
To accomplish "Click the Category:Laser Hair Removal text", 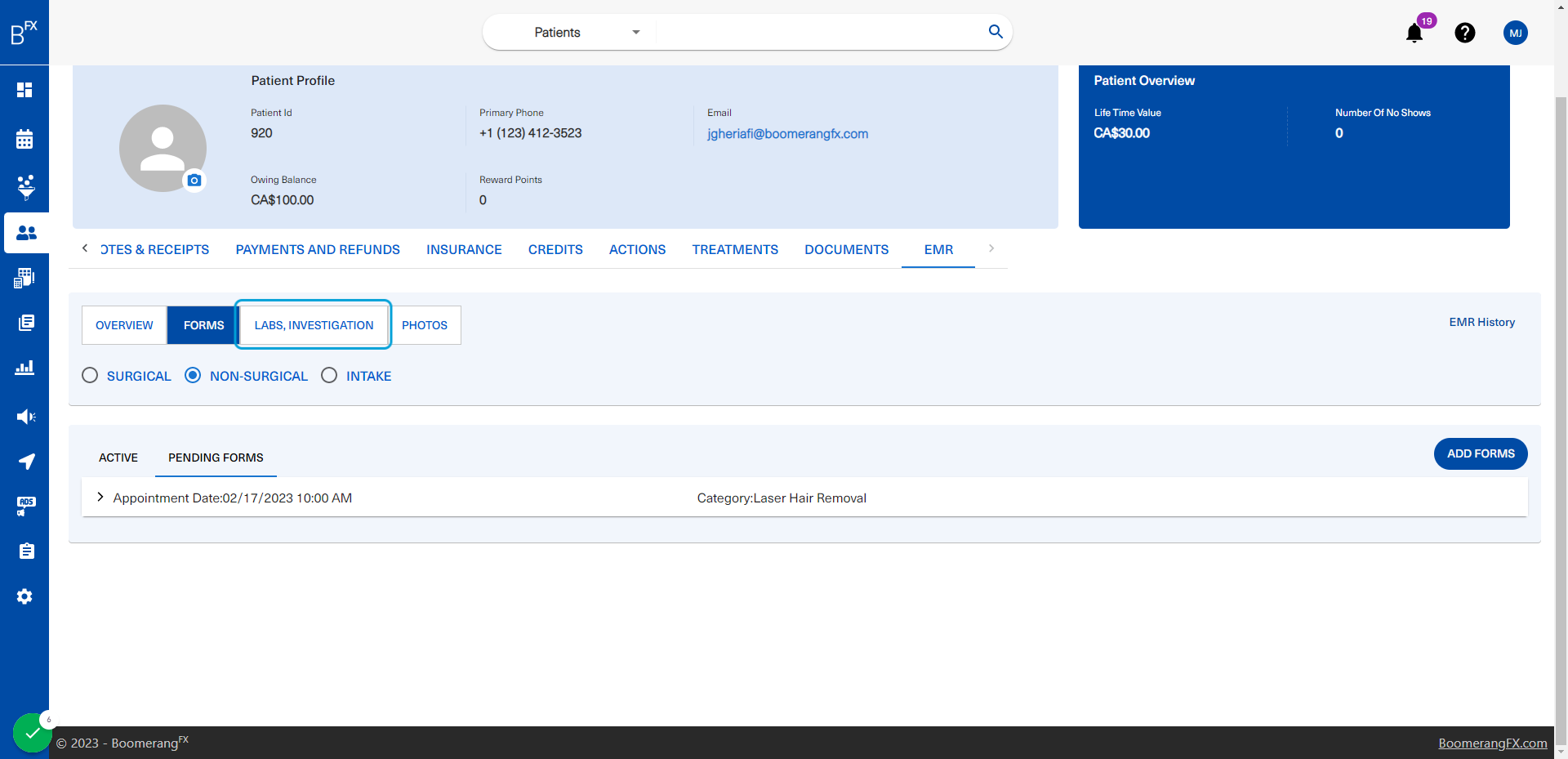I will pyautogui.click(x=782, y=498).
